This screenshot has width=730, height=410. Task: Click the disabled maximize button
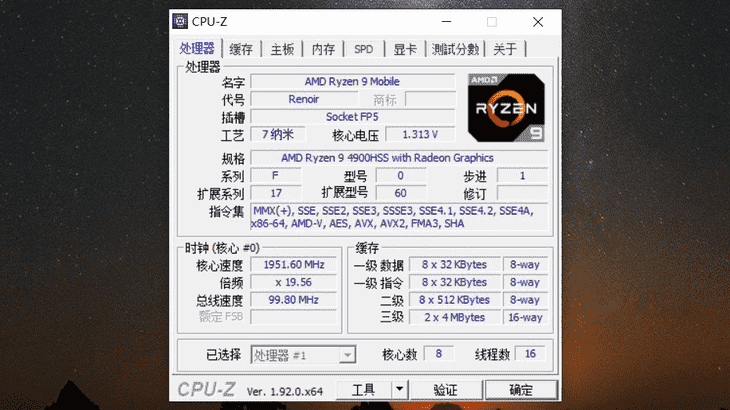(492, 22)
